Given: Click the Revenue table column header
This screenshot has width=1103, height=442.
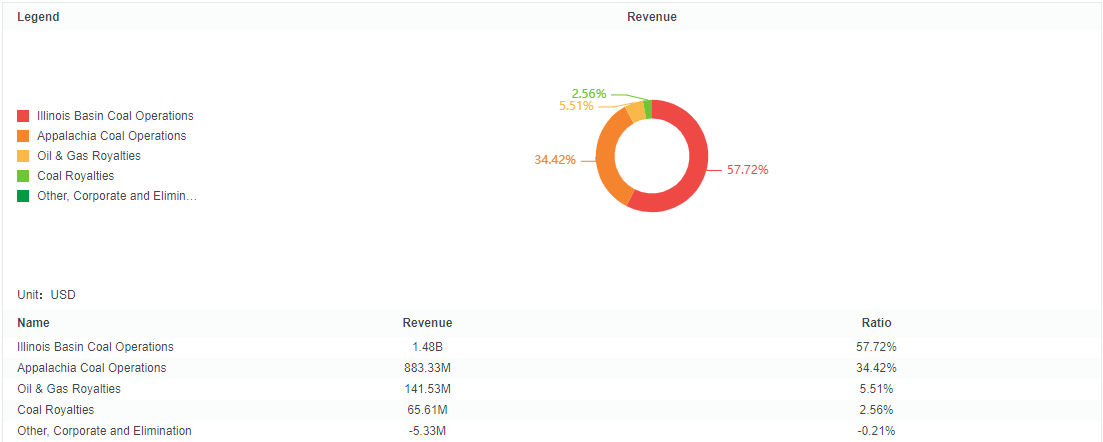Looking at the screenshot, I should click(x=428, y=323).
